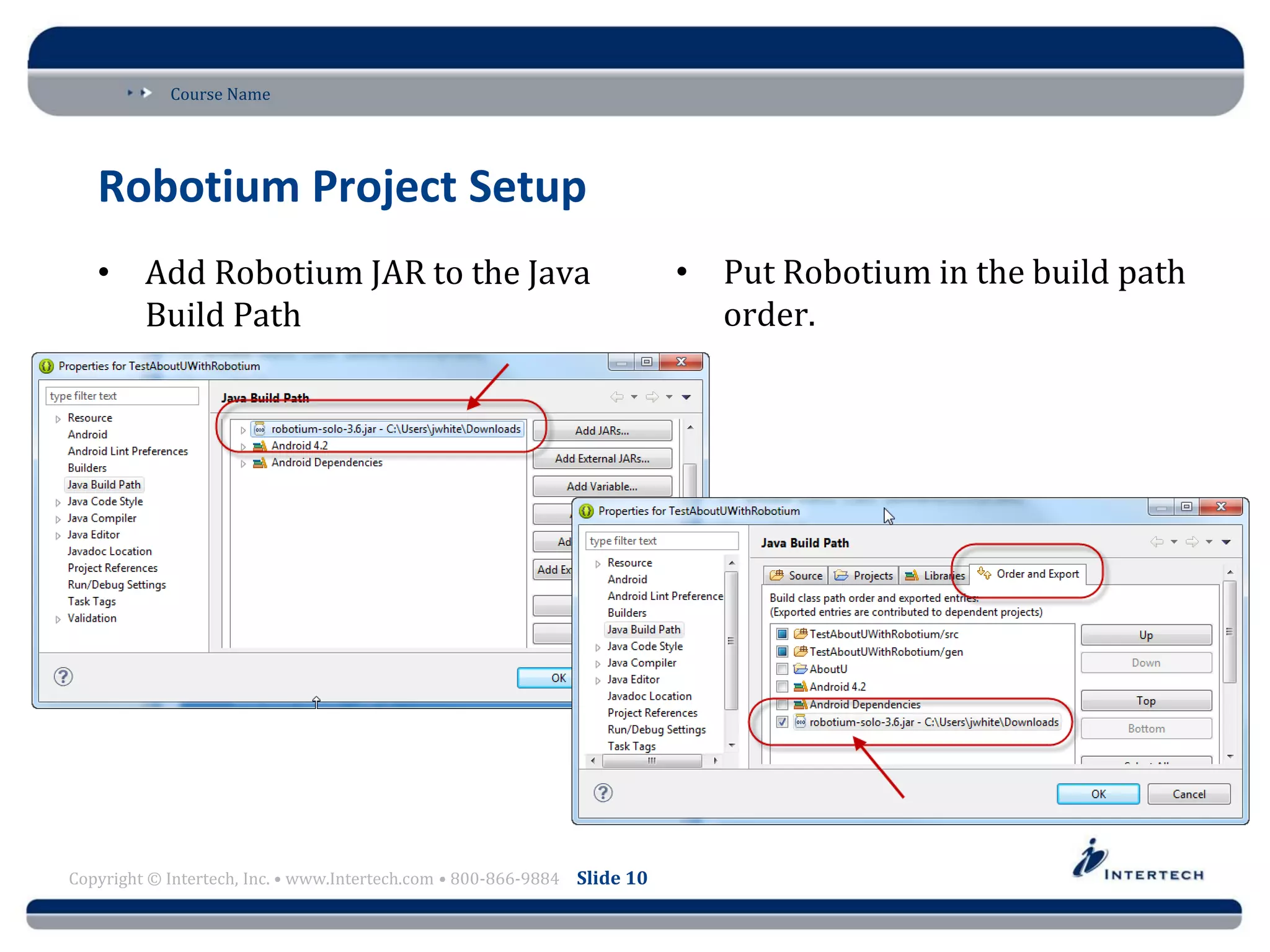Click Eclipse icon in front window title bar
The image size is (1270, 952).
coord(586,511)
